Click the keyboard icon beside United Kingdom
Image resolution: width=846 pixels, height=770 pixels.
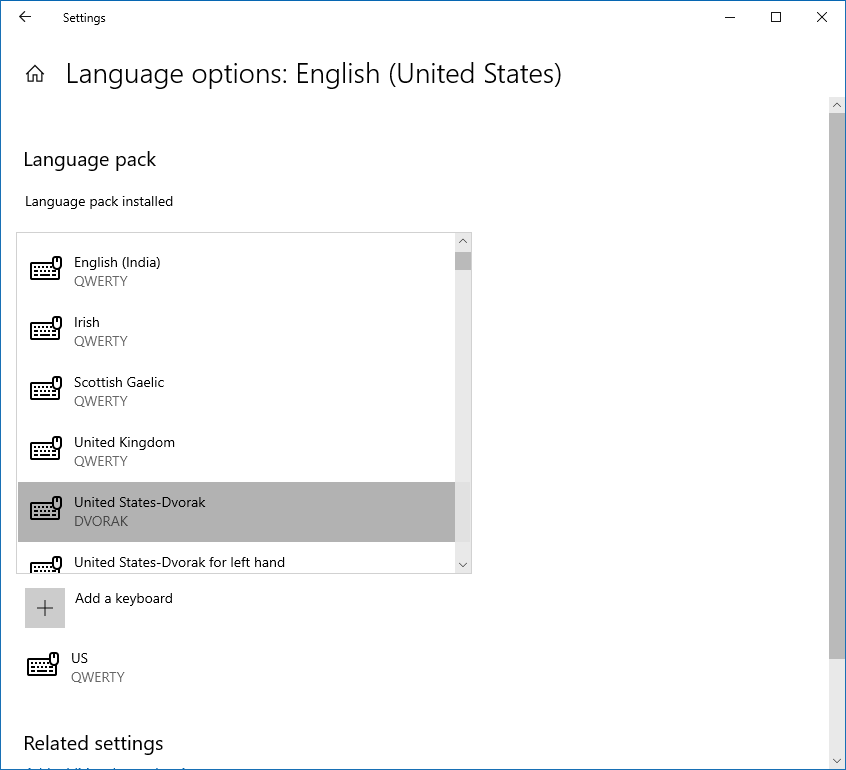pyautogui.click(x=46, y=450)
